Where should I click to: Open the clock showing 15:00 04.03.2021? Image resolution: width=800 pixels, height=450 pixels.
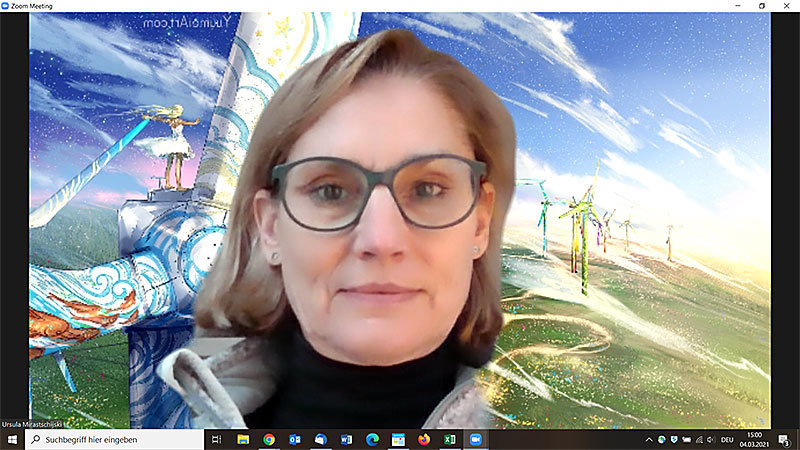point(754,439)
